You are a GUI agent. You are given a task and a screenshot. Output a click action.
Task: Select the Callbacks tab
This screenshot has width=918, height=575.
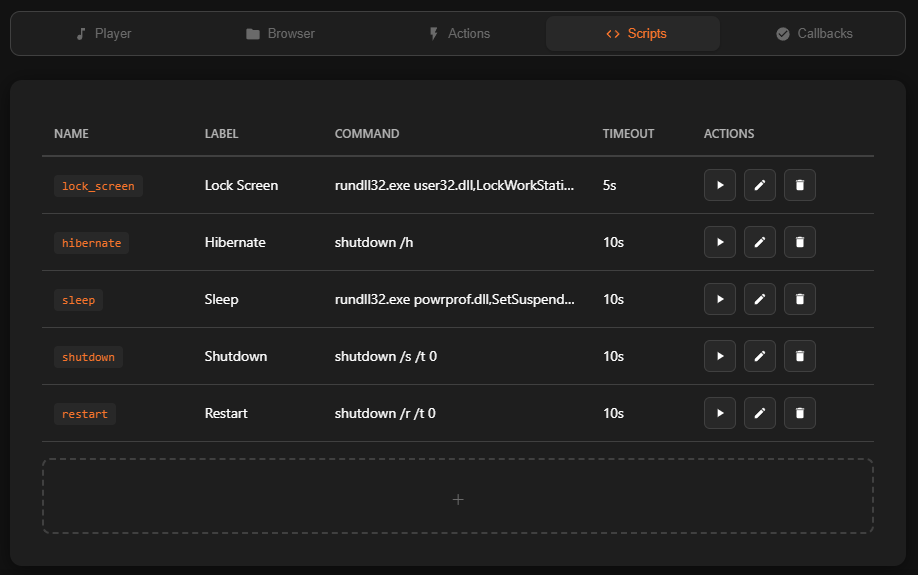pyautogui.click(x=814, y=34)
